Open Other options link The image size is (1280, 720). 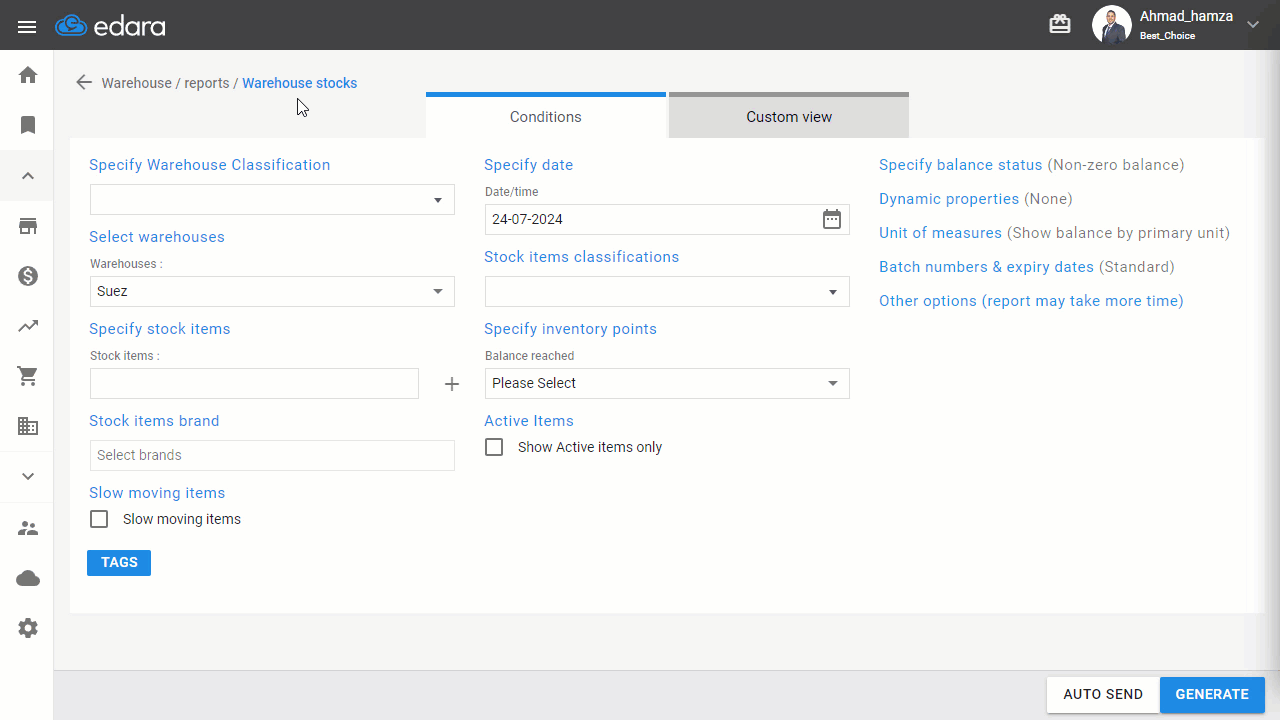pos(1031,301)
